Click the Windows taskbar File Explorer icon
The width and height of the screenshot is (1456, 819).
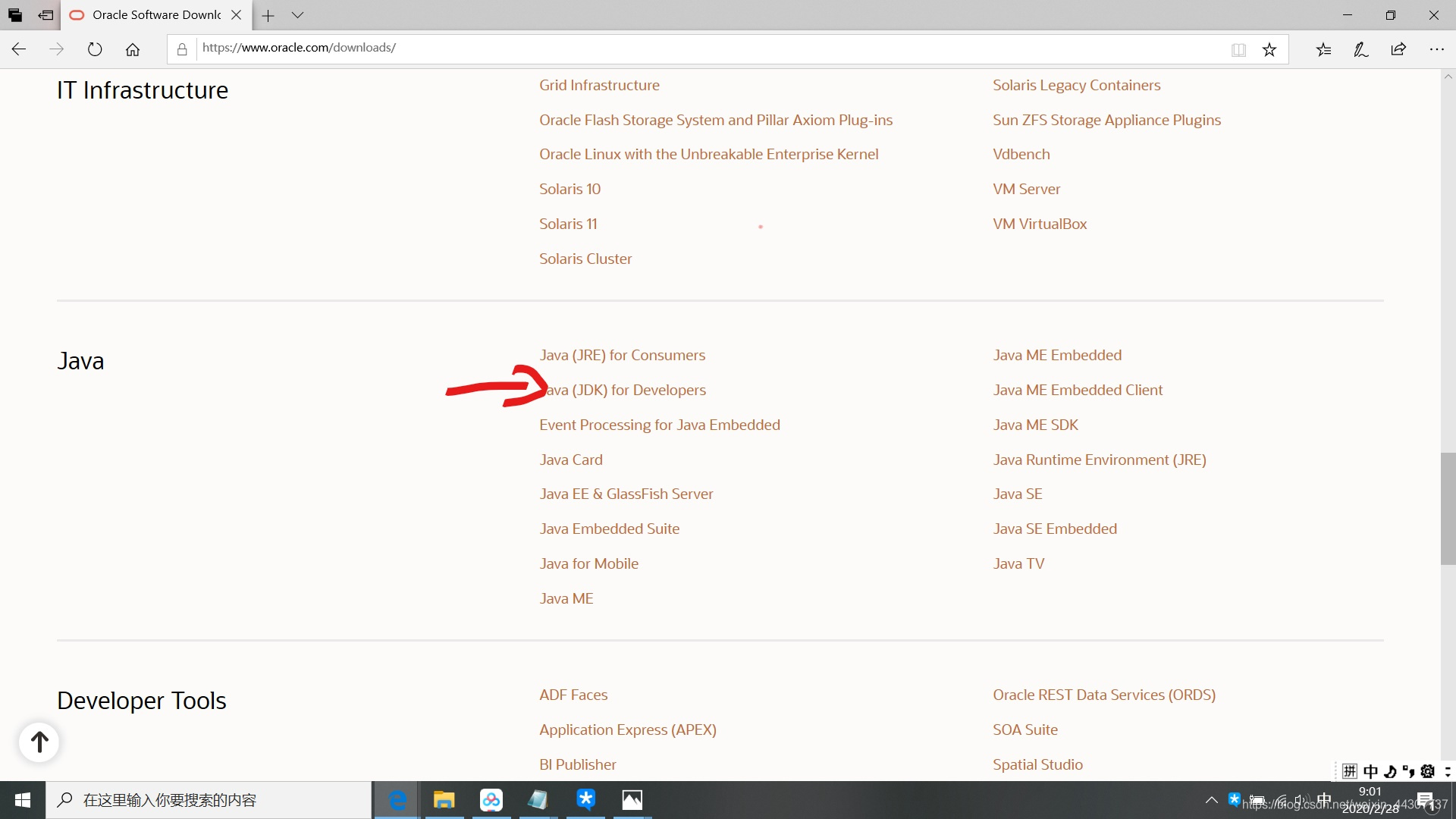pos(443,799)
